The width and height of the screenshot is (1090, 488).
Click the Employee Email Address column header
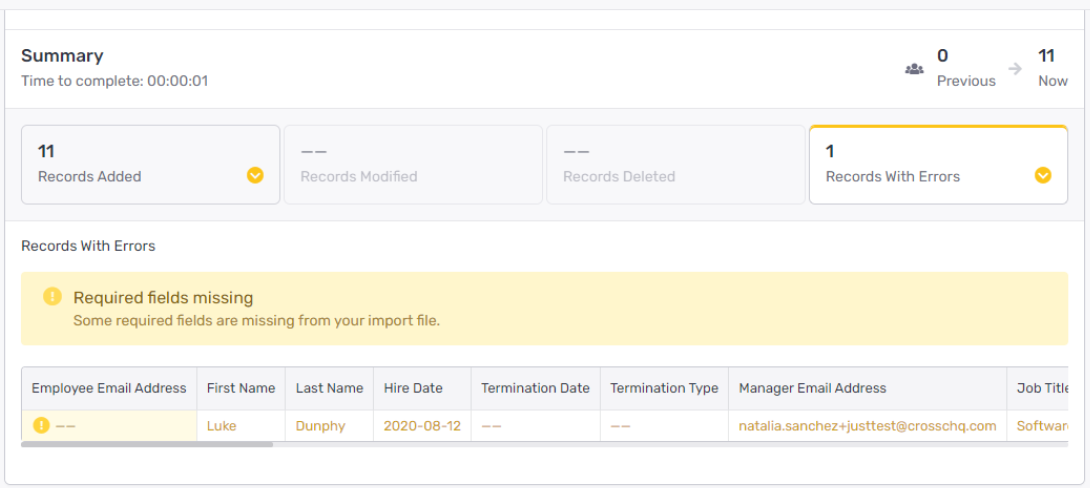point(109,388)
